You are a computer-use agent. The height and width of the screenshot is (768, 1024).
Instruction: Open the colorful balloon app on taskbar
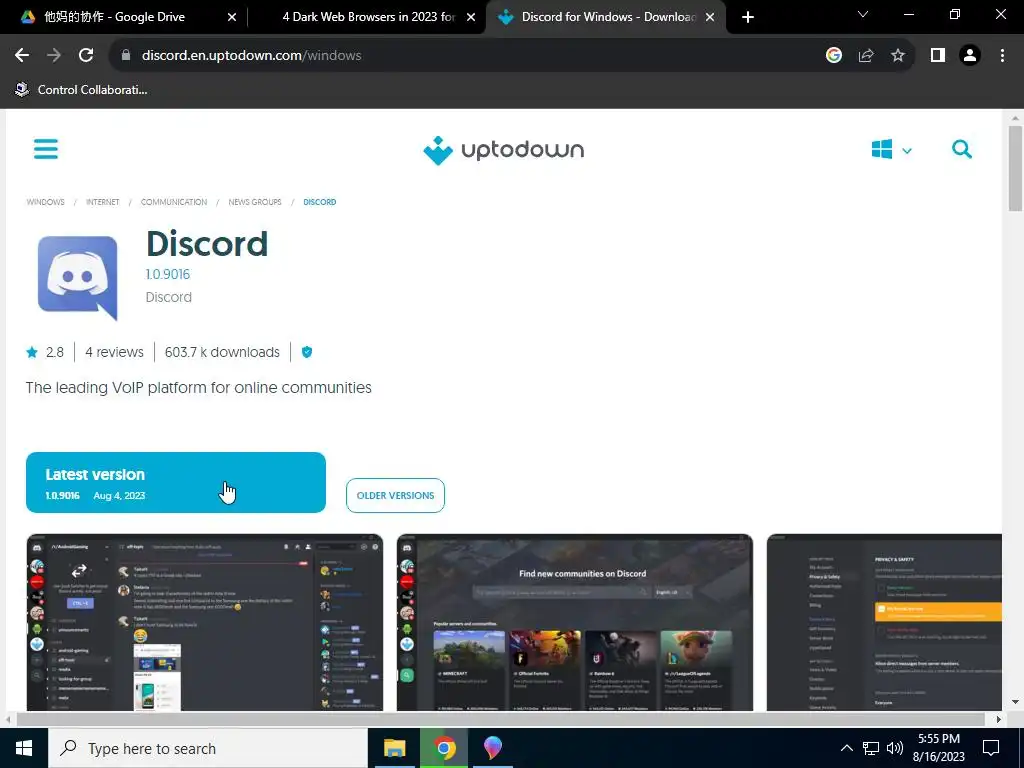coord(493,748)
